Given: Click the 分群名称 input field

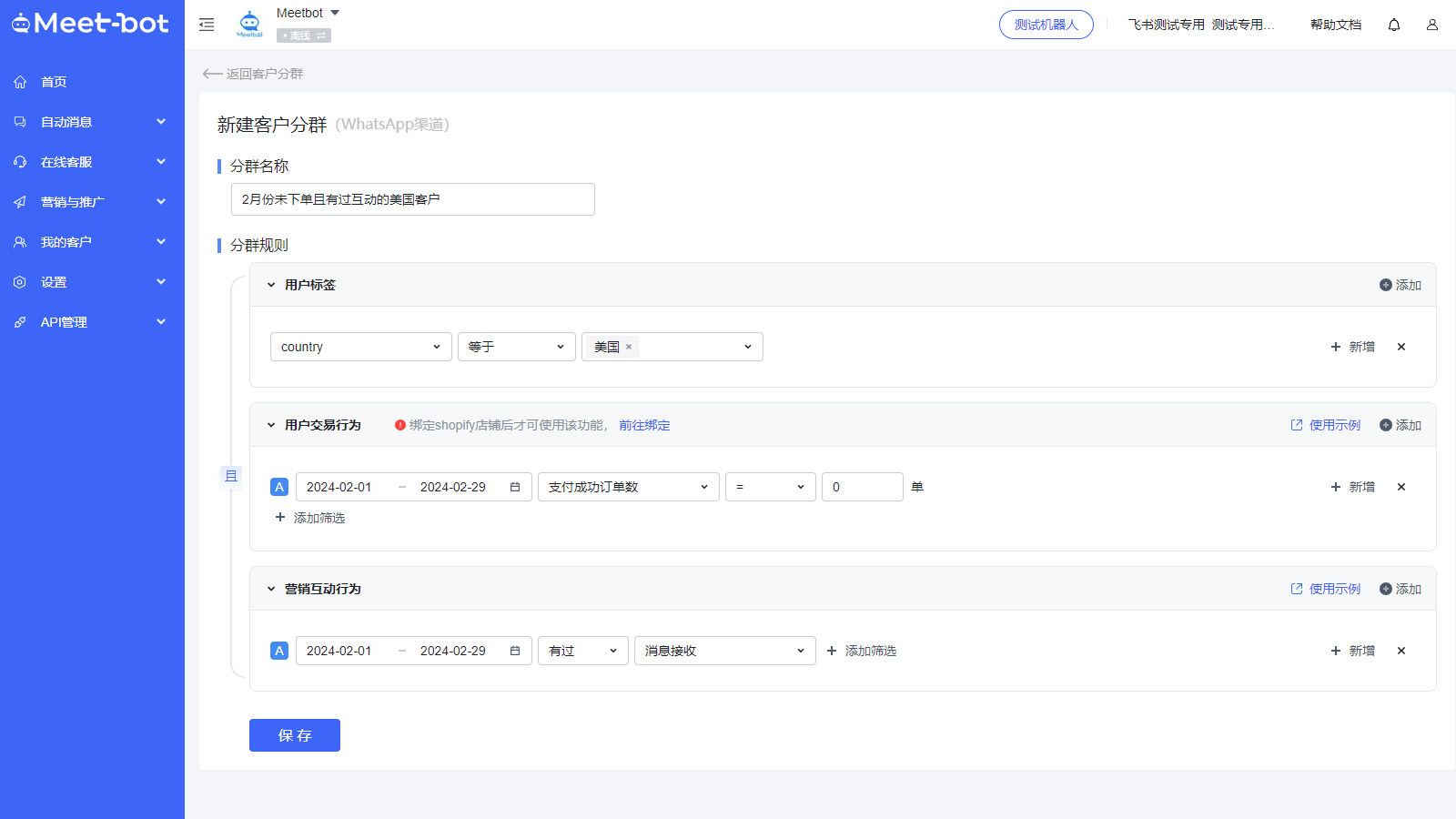Looking at the screenshot, I should point(412,199).
